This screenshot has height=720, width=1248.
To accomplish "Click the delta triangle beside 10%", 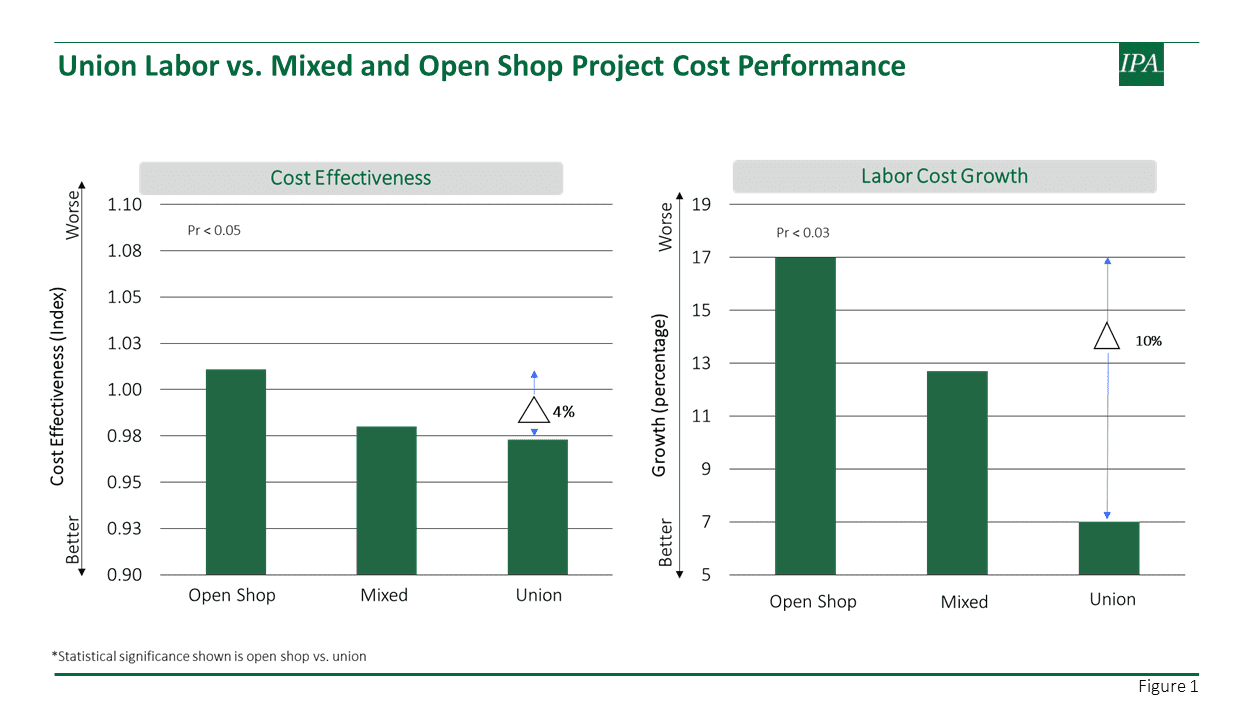I will [1107, 337].
